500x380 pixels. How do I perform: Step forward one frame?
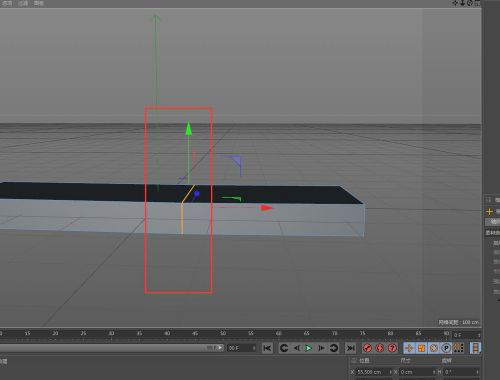coord(321,348)
